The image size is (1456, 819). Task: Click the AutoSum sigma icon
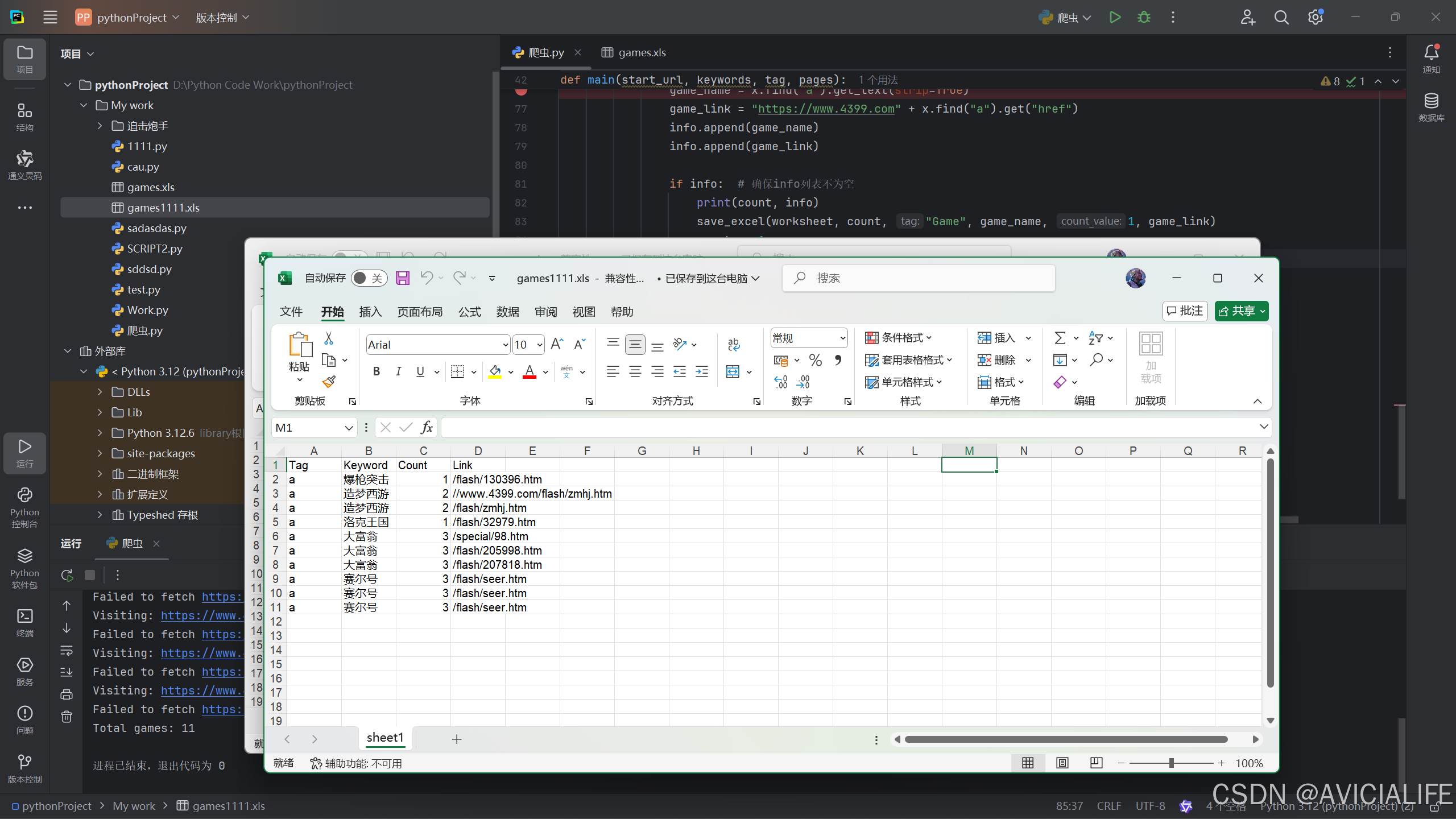pos(1060,338)
